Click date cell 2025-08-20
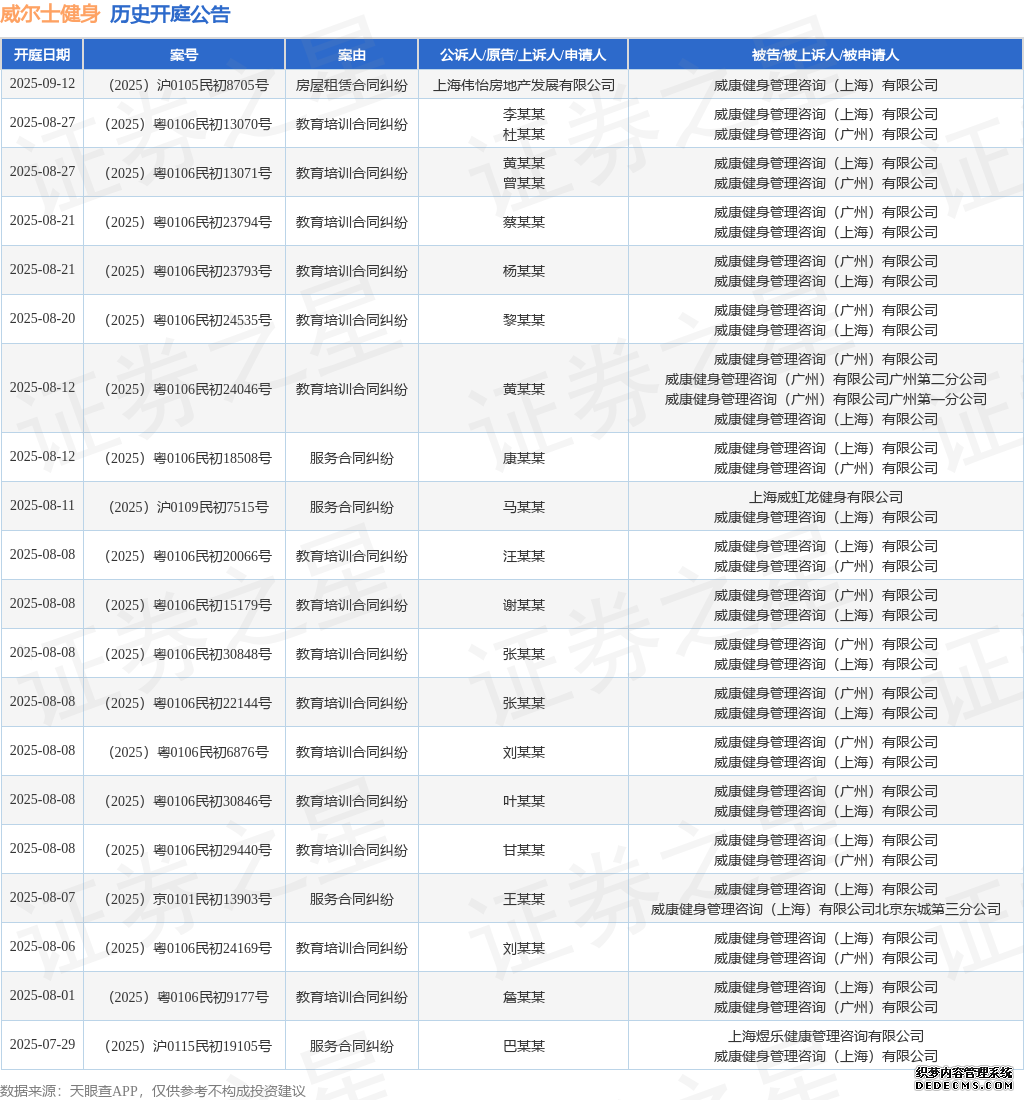Image resolution: width=1024 pixels, height=1100 pixels. [x=42, y=318]
